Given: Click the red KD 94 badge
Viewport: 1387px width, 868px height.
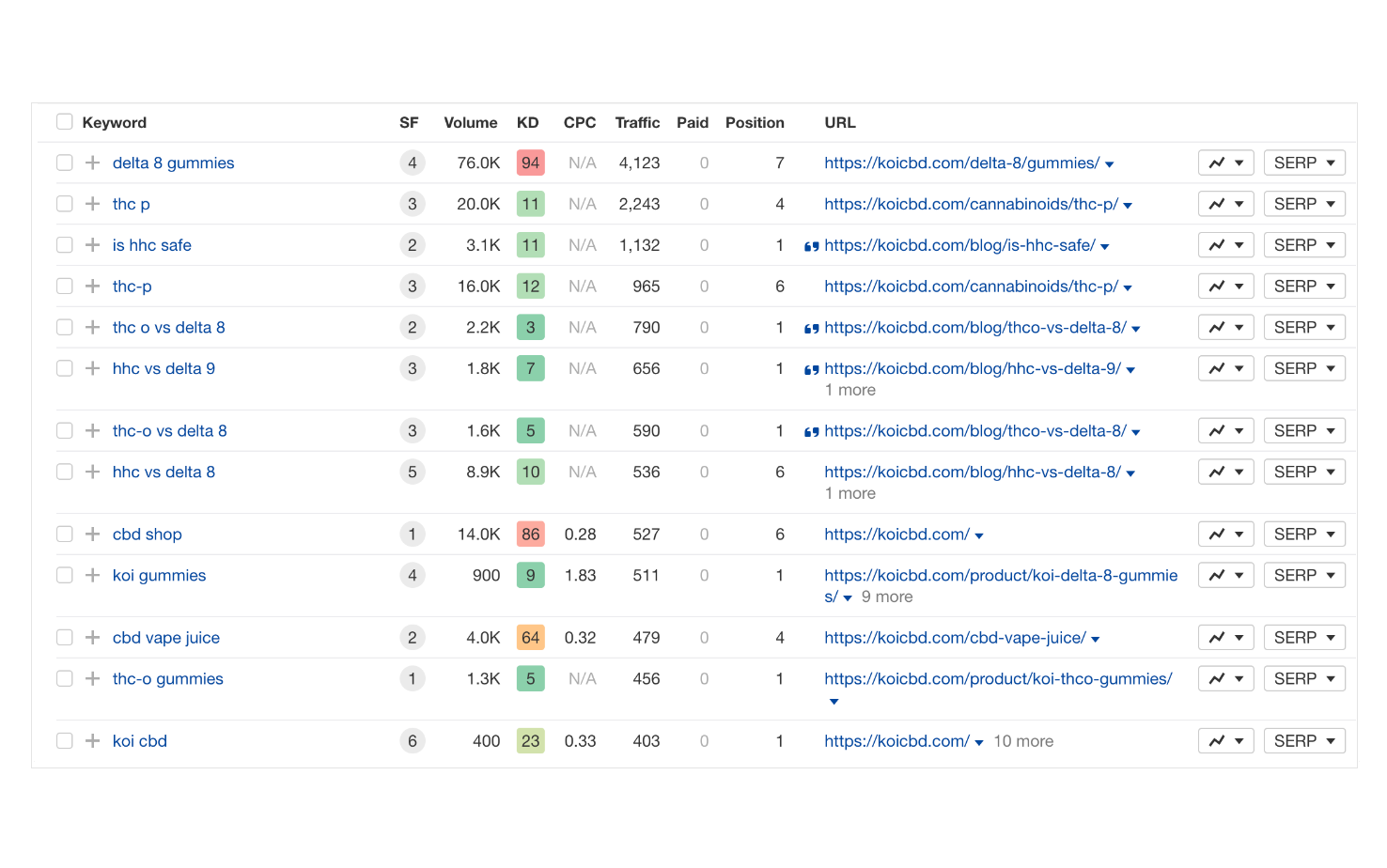Looking at the screenshot, I should click(x=531, y=163).
